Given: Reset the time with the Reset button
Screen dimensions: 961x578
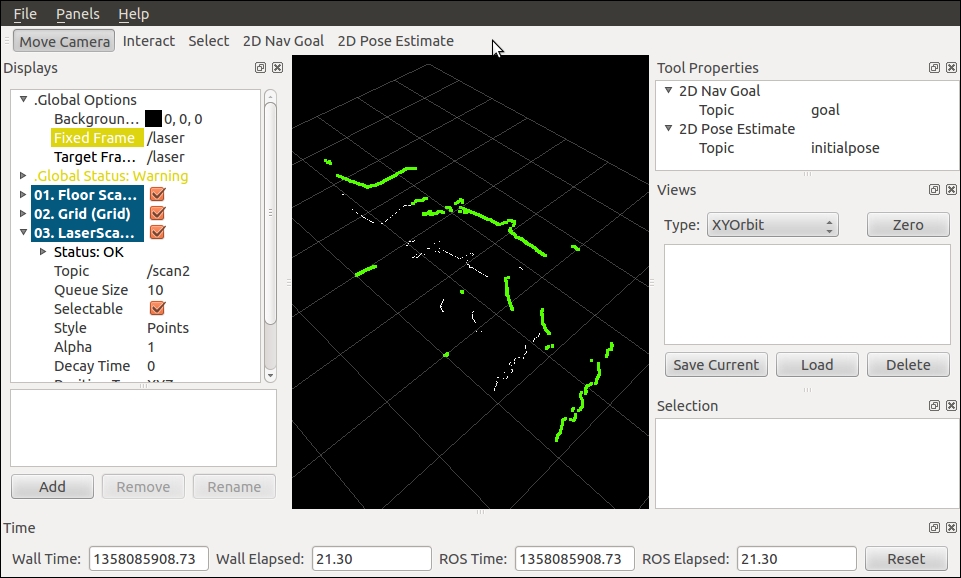Looking at the screenshot, I should click(906, 559).
